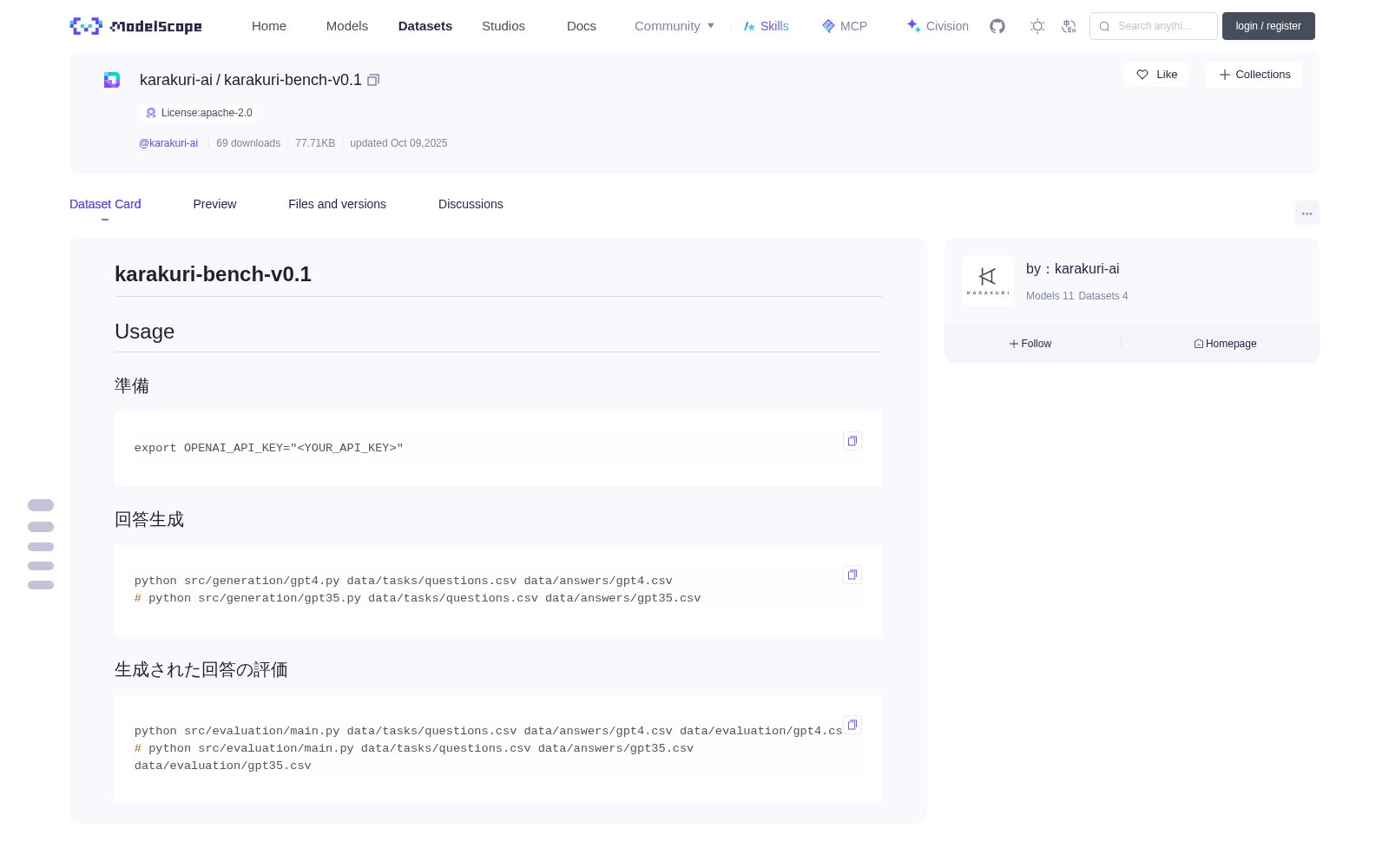Click the 77.71KB size text
The width and height of the screenshot is (1389, 868).
point(315,143)
